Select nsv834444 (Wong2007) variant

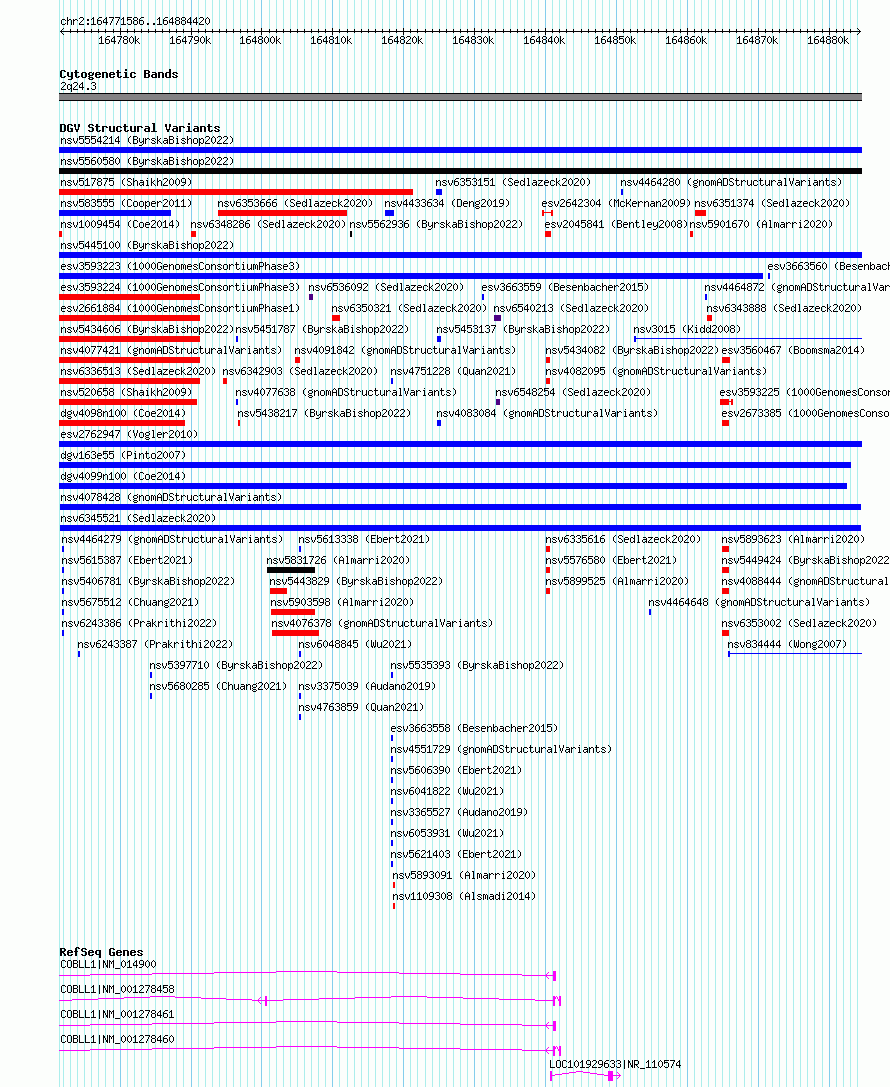click(x=787, y=644)
